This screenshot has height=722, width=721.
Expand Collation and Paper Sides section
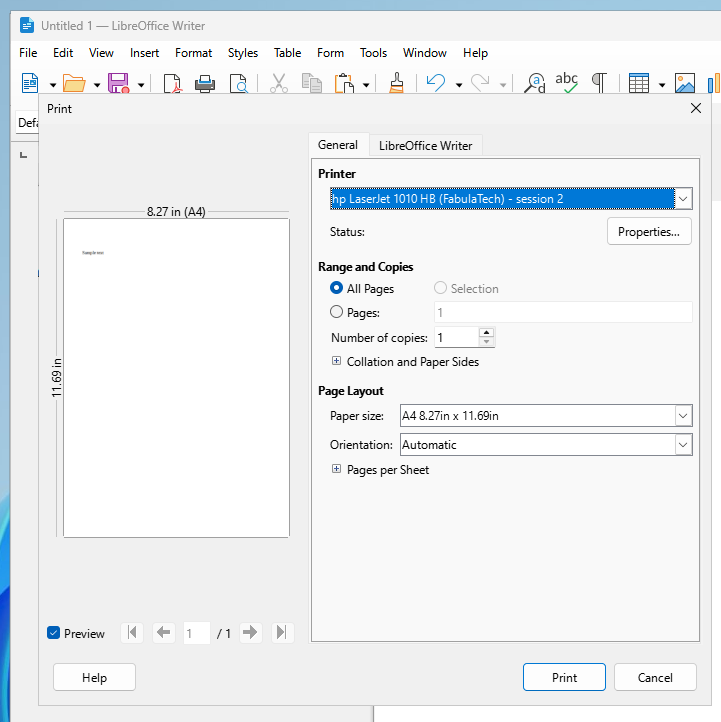[337, 362]
